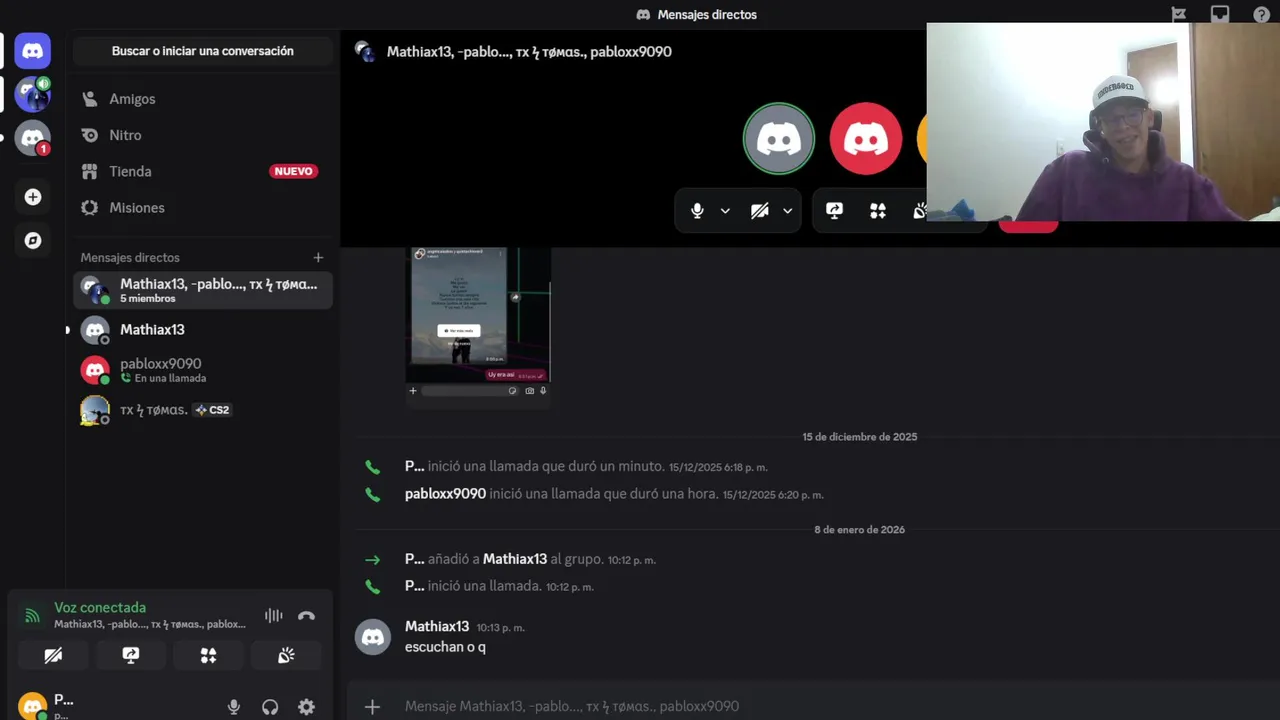Viewport: 1280px width, 720px height.
Task: Click Voz conectada status text
Action: tap(100, 607)
